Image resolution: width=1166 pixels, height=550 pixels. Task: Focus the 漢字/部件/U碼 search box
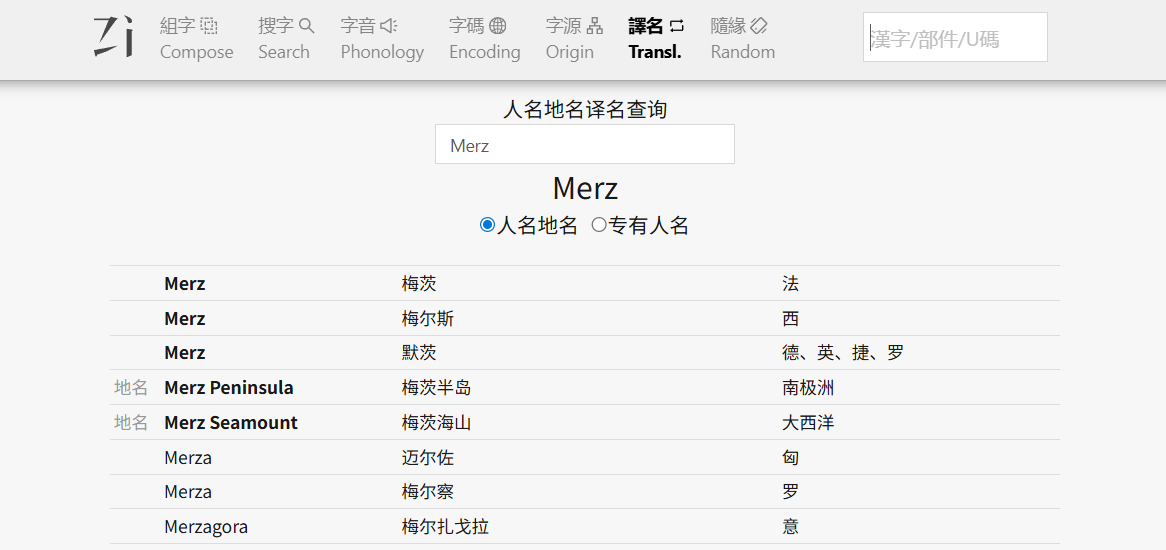pos(955,38)
